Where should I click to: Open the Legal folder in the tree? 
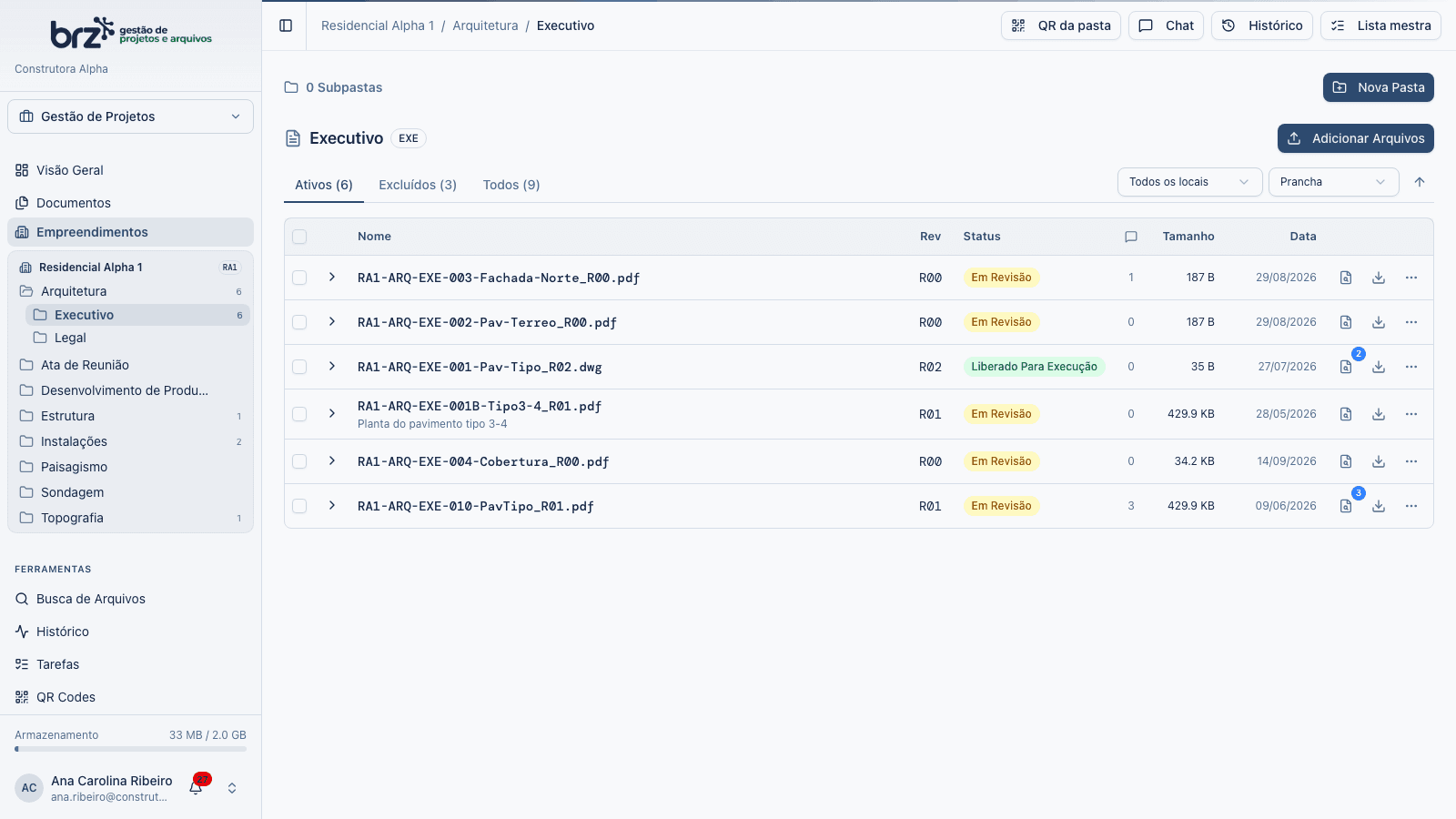tap(138, 338)
